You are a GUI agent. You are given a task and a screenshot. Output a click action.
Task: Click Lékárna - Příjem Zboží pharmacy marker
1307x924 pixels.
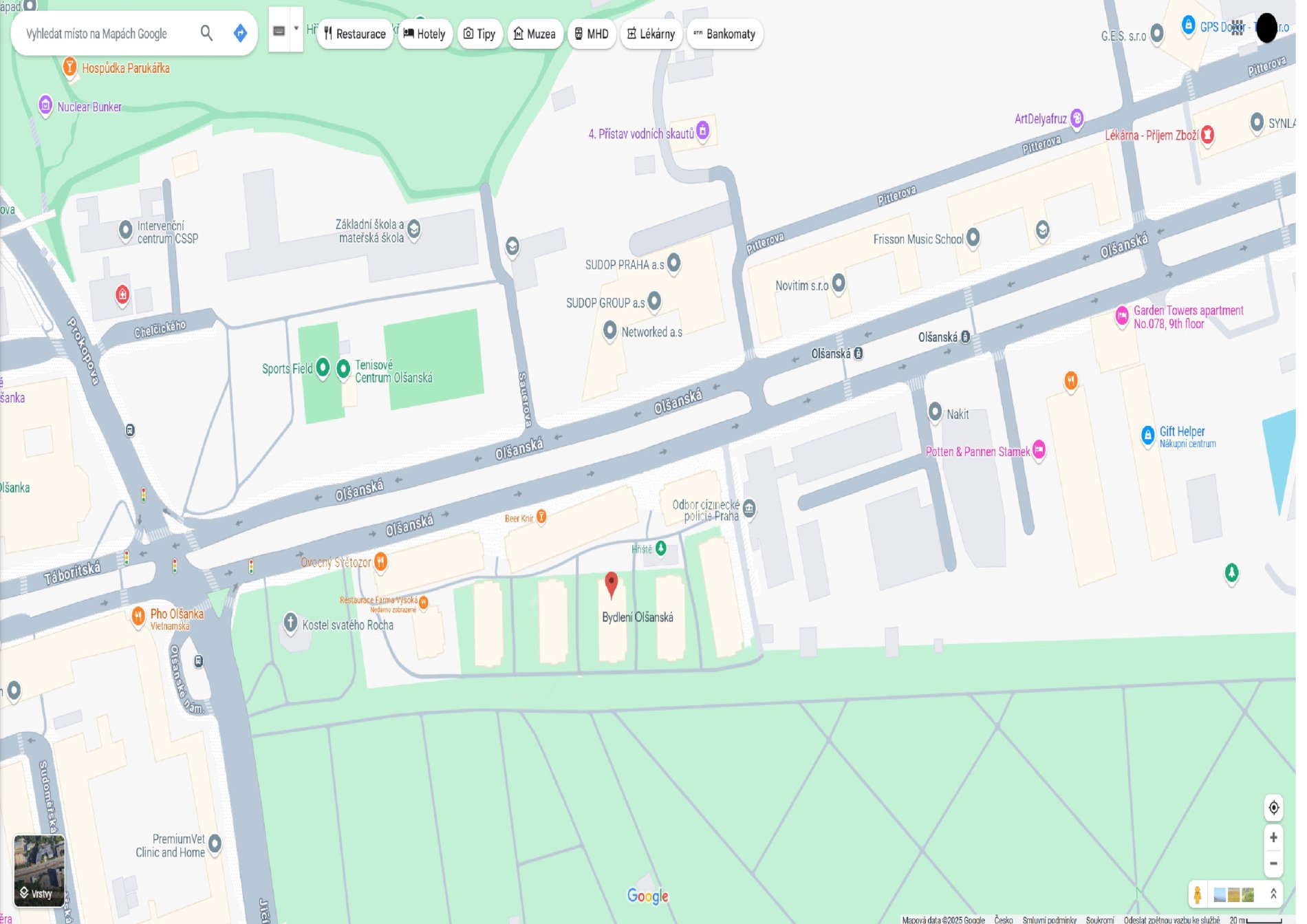click(x=1207, y=135)
